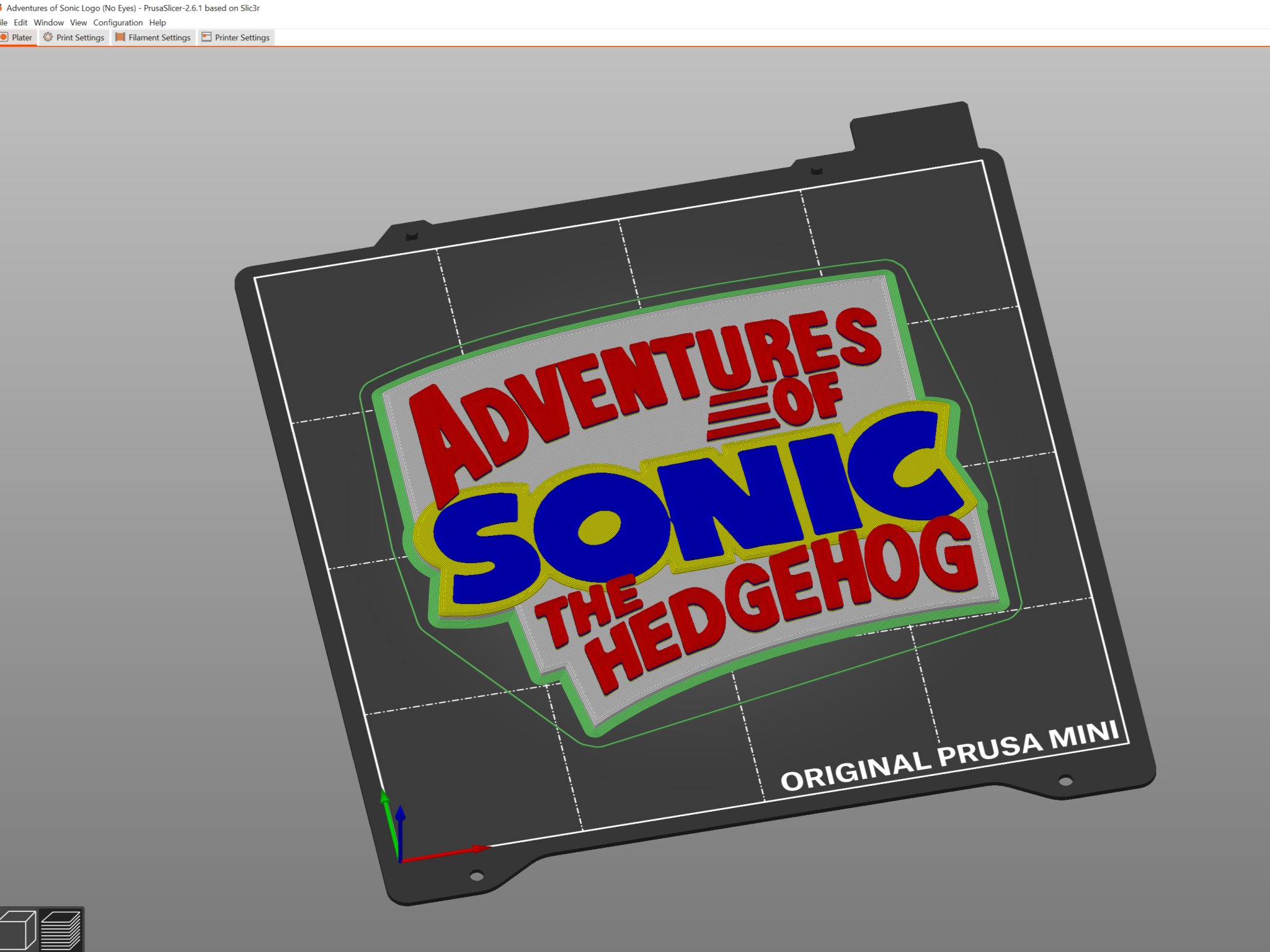The width and height of the screenshot is (1270, 952).
Task: Switch to the Print Settings tab
Action: (x=79, y=37)
